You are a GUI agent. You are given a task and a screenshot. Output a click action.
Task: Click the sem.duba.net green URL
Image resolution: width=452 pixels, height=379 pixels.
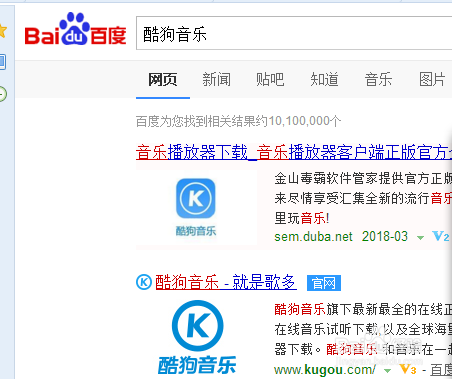point(313,237)
